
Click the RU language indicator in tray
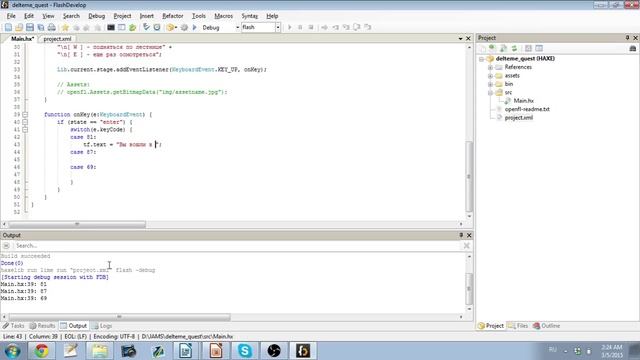553,349
